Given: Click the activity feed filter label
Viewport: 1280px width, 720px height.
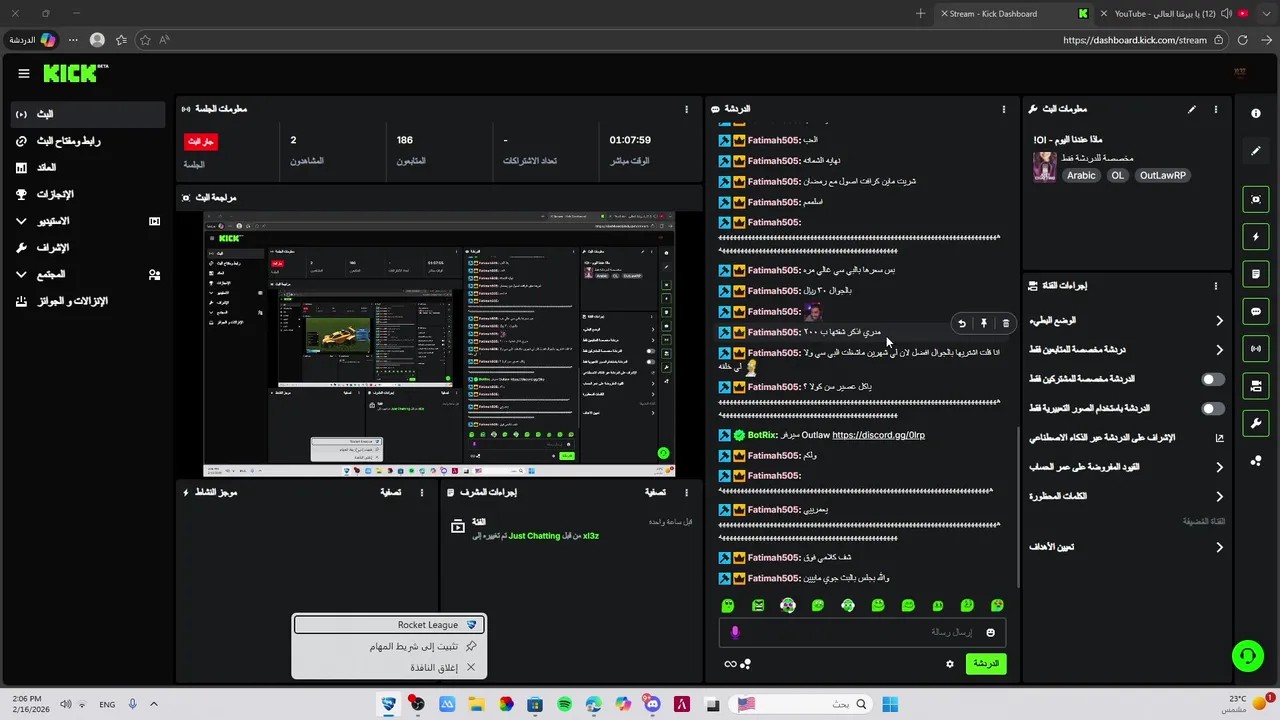Looking at the screenshot, I should (x=391, y=492).
